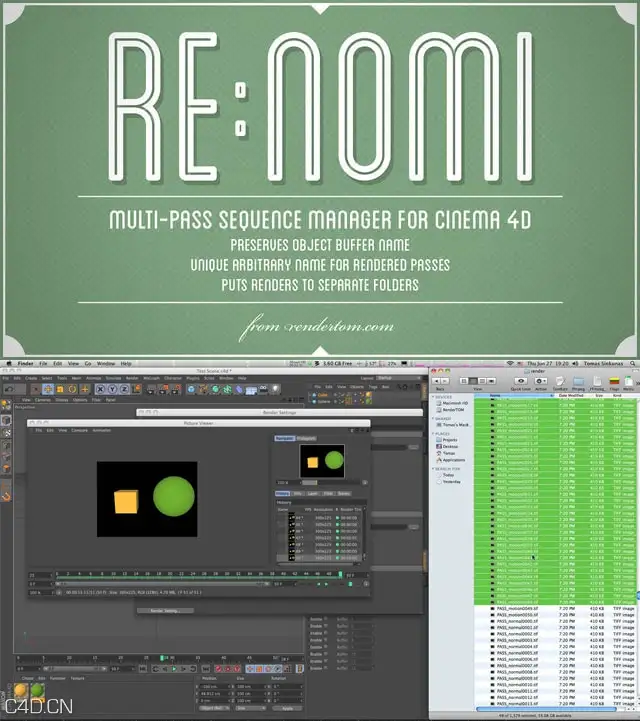Collapse the PLACES section in Finder sidebar

click(433, 434)
